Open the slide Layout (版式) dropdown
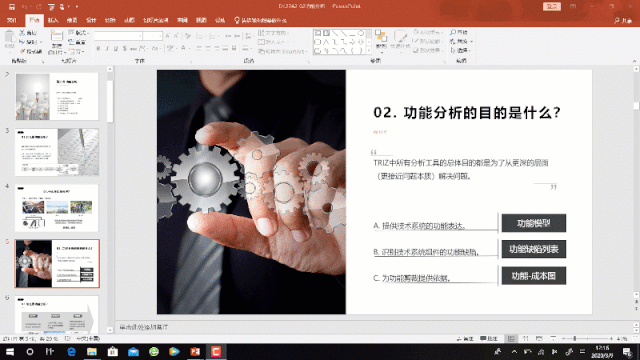This screenshot has width=640, height=360. [x=78, y=33]
